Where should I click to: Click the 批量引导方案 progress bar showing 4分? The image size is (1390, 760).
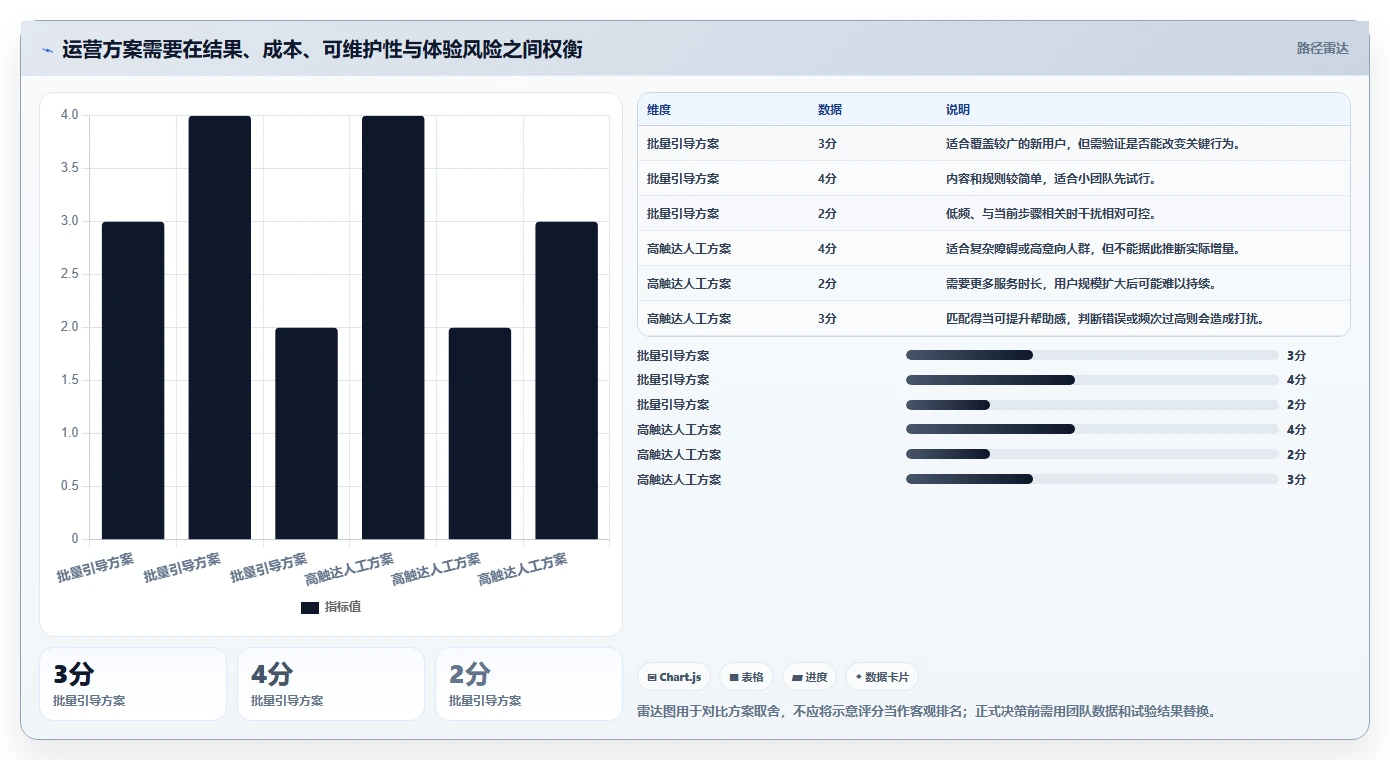click(1092, 380)
